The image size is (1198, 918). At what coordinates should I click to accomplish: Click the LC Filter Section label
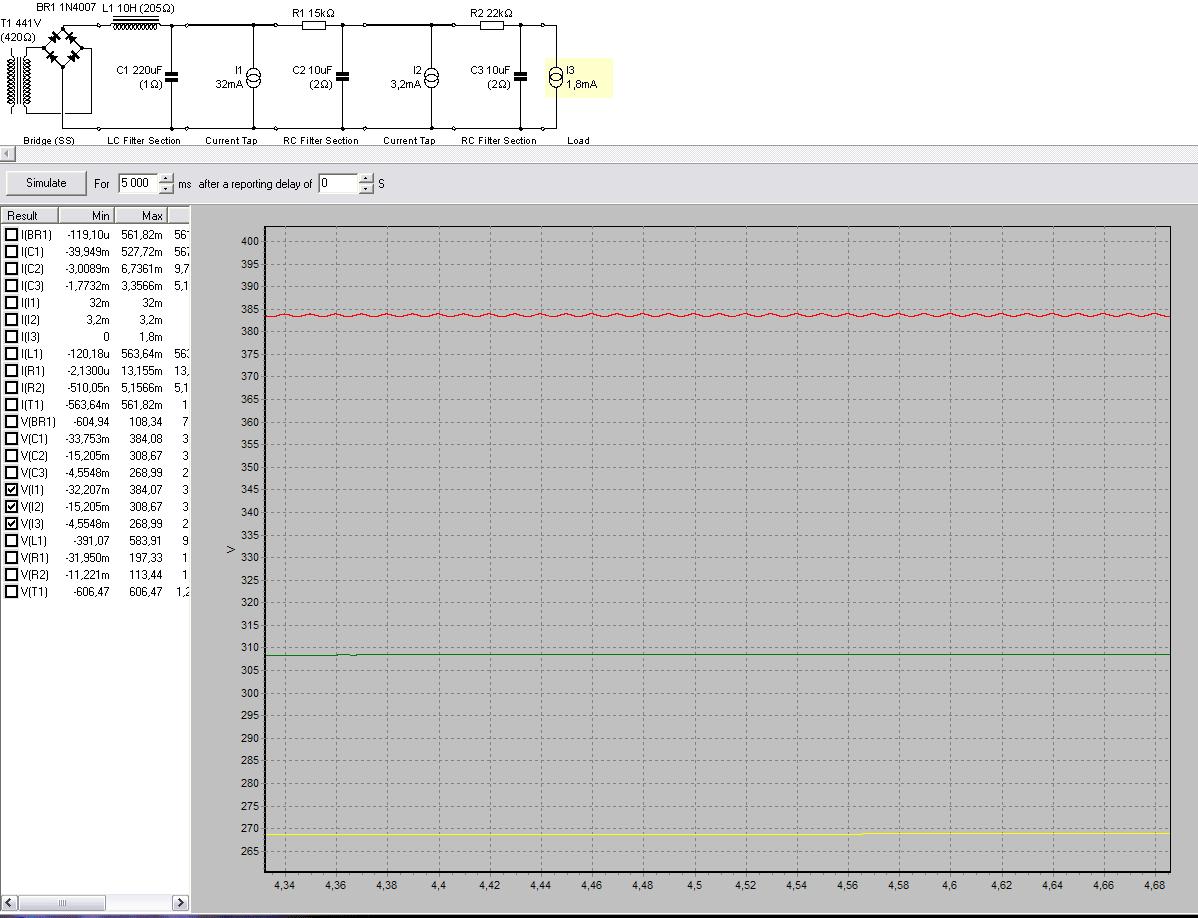coord(144,141)
